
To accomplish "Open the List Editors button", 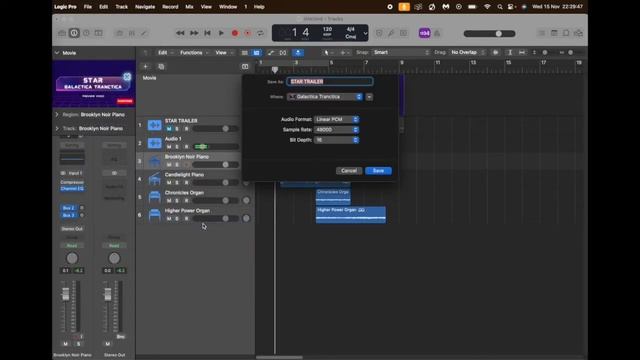I will click(542, 33).
